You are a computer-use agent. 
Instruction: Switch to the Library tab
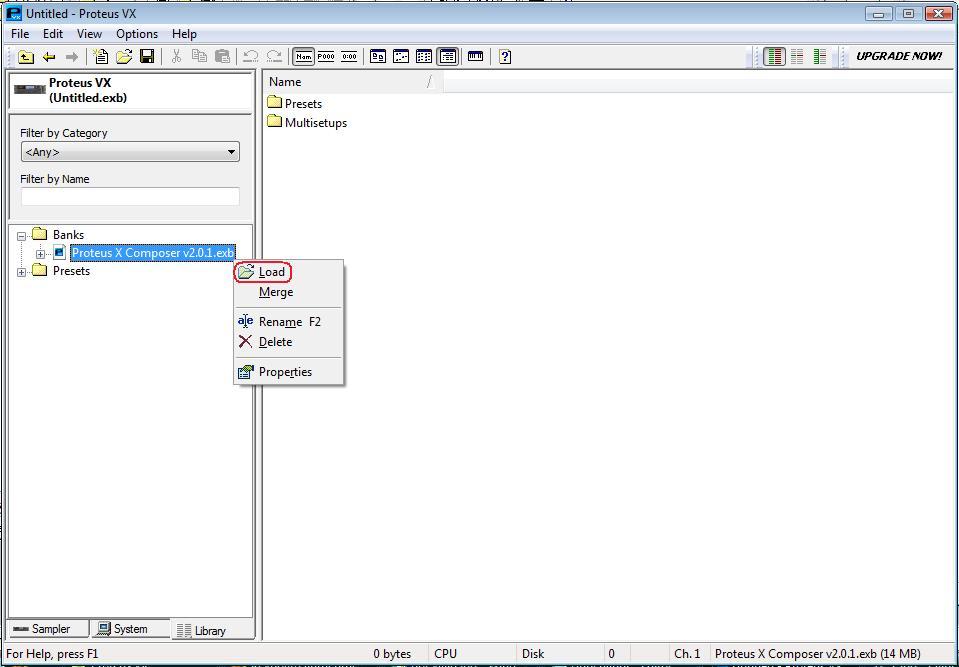(212, 630)
